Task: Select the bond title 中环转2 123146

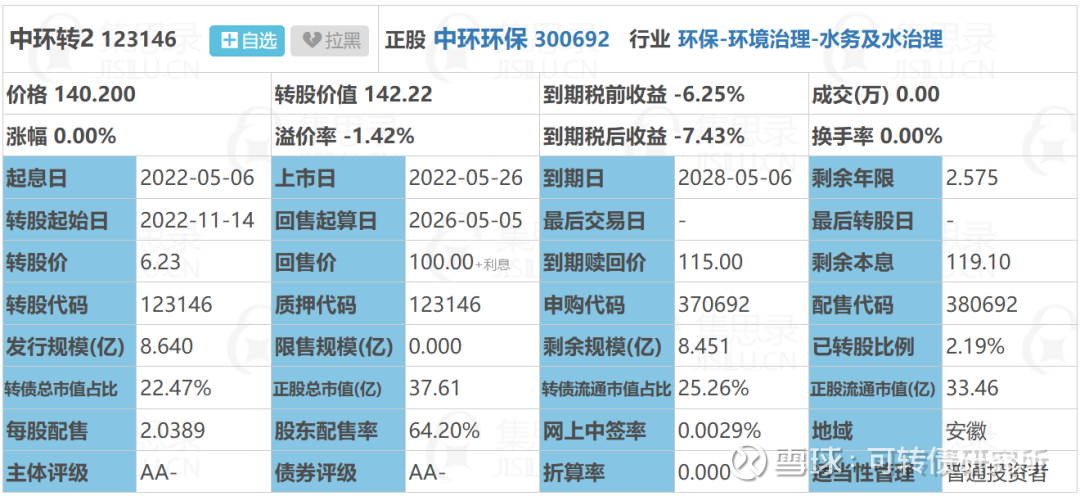Action: [x=93, y=39]
